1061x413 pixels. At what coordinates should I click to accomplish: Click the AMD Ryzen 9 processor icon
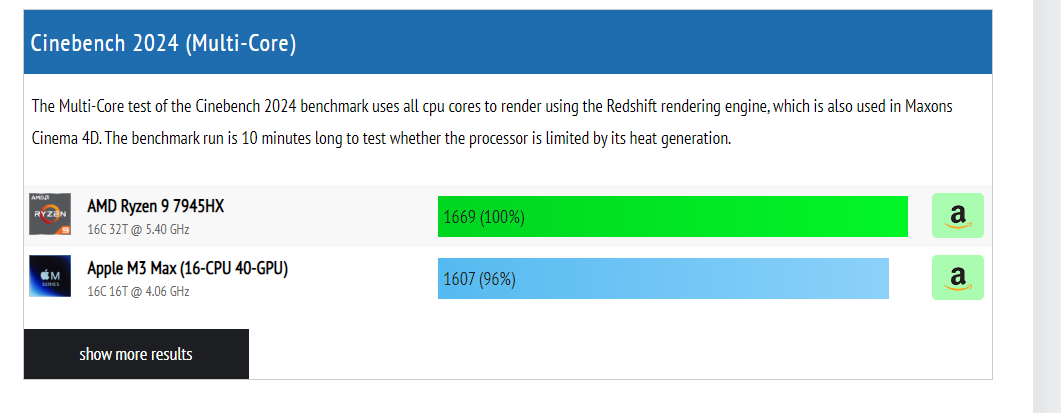[50, 214]
